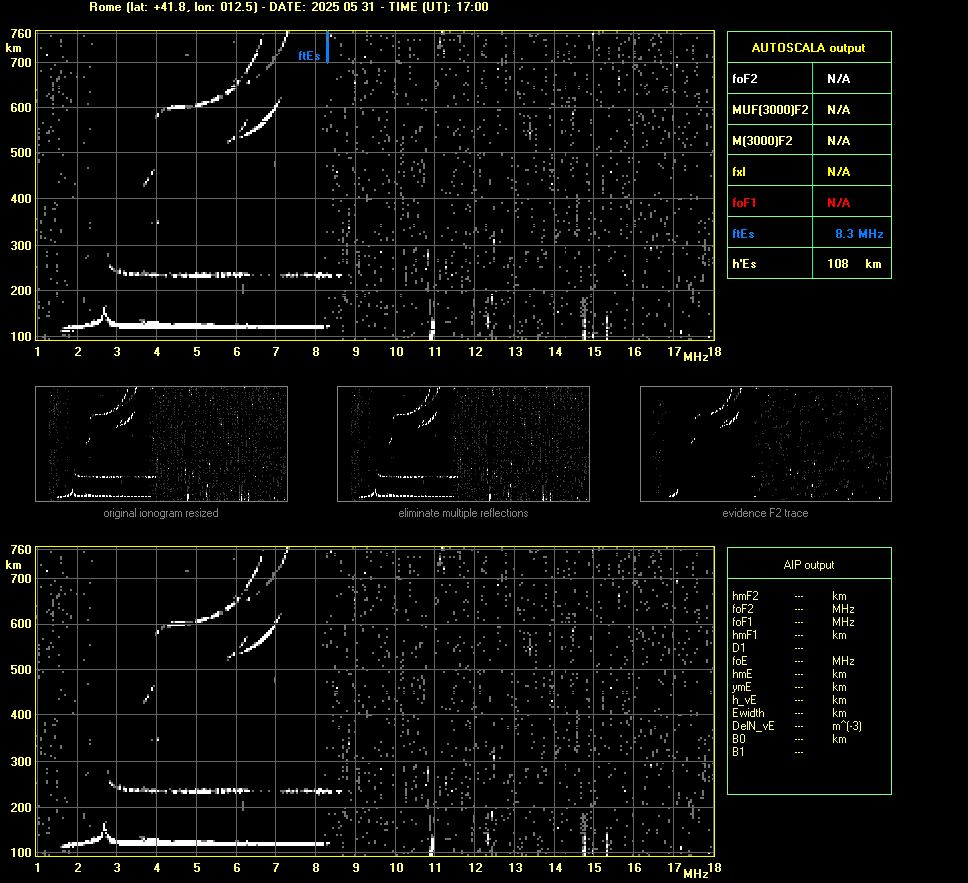Click the ftEs value '8.3 MHz'
This screenshot has width=968, height=883.
859,234
